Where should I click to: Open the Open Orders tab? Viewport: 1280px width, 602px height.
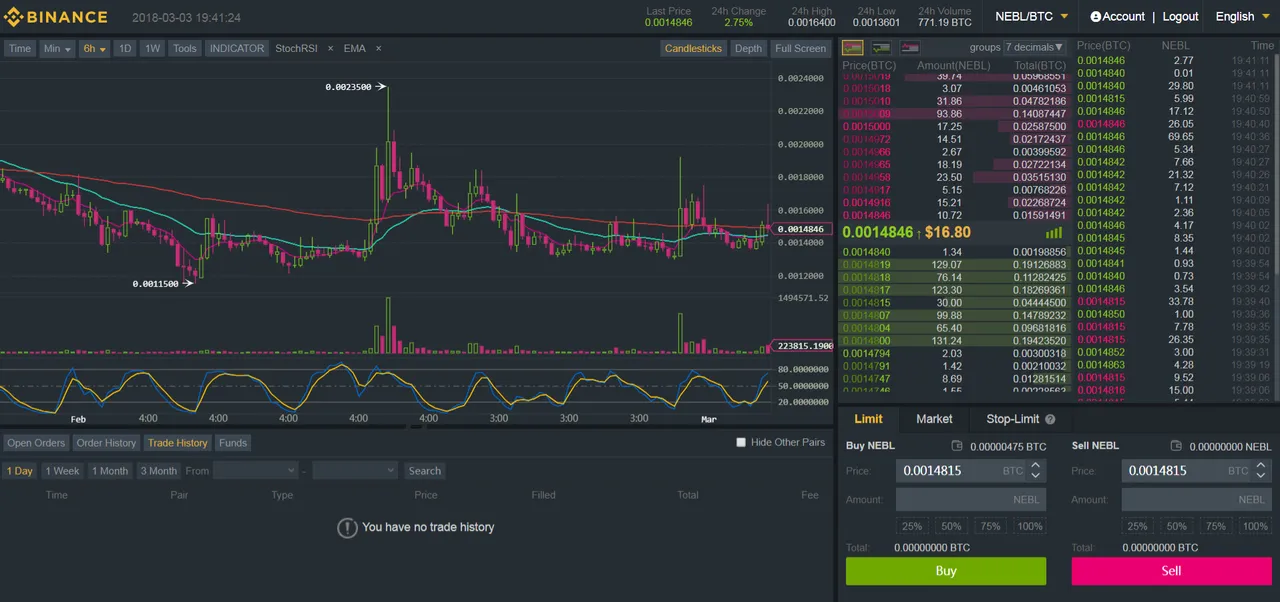[x=36, y=443]
